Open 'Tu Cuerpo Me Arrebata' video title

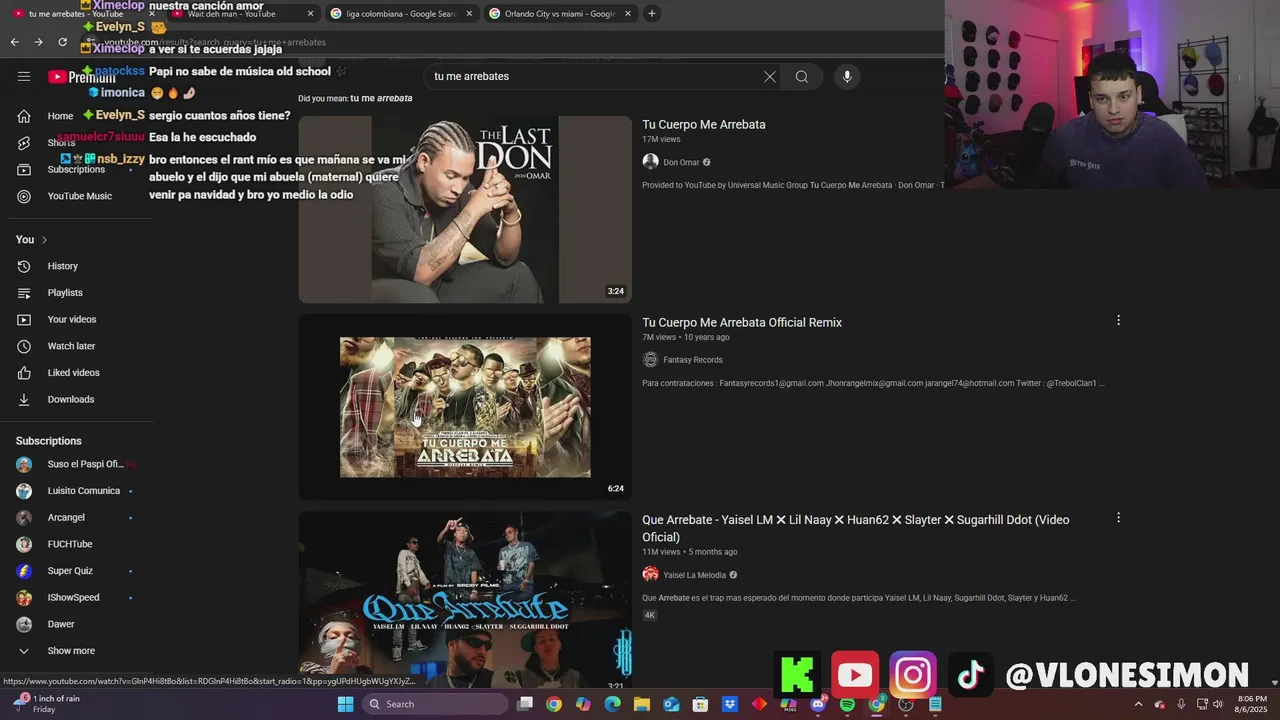click(704, 125)
